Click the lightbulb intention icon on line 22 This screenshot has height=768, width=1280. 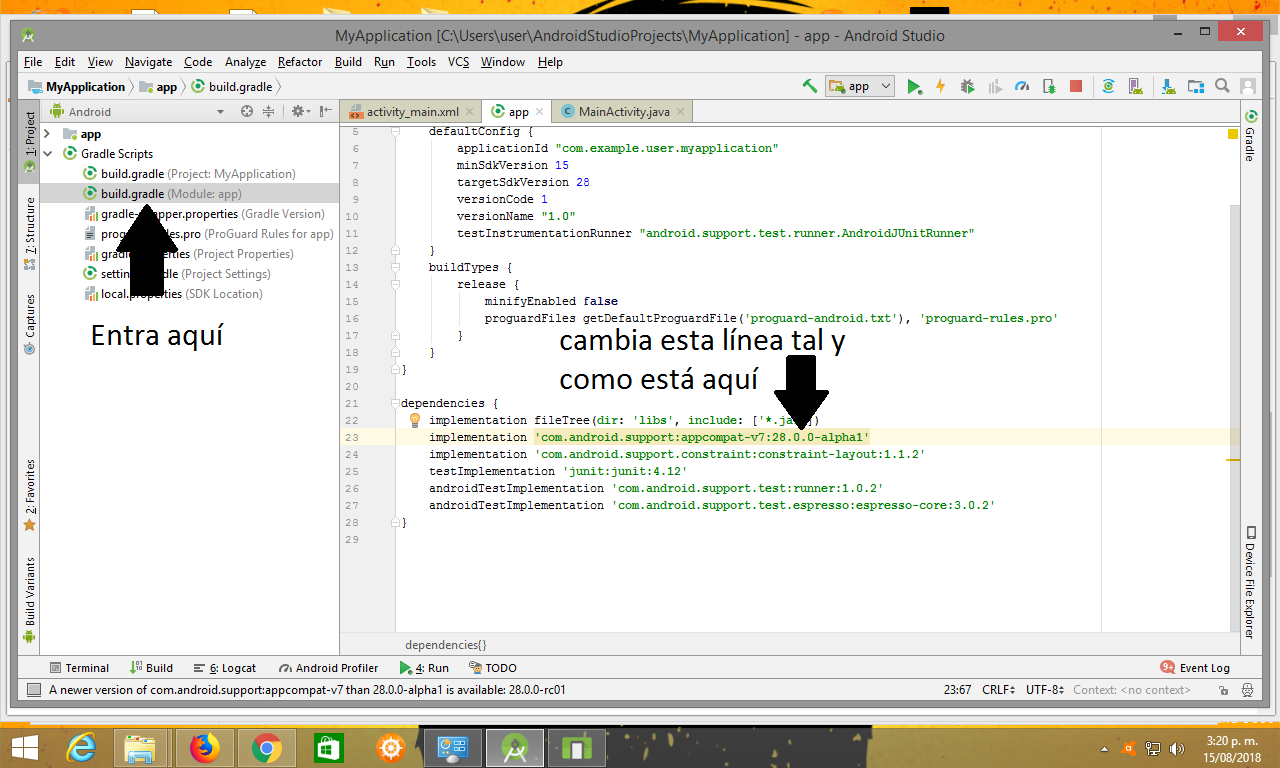coord(415,421)
